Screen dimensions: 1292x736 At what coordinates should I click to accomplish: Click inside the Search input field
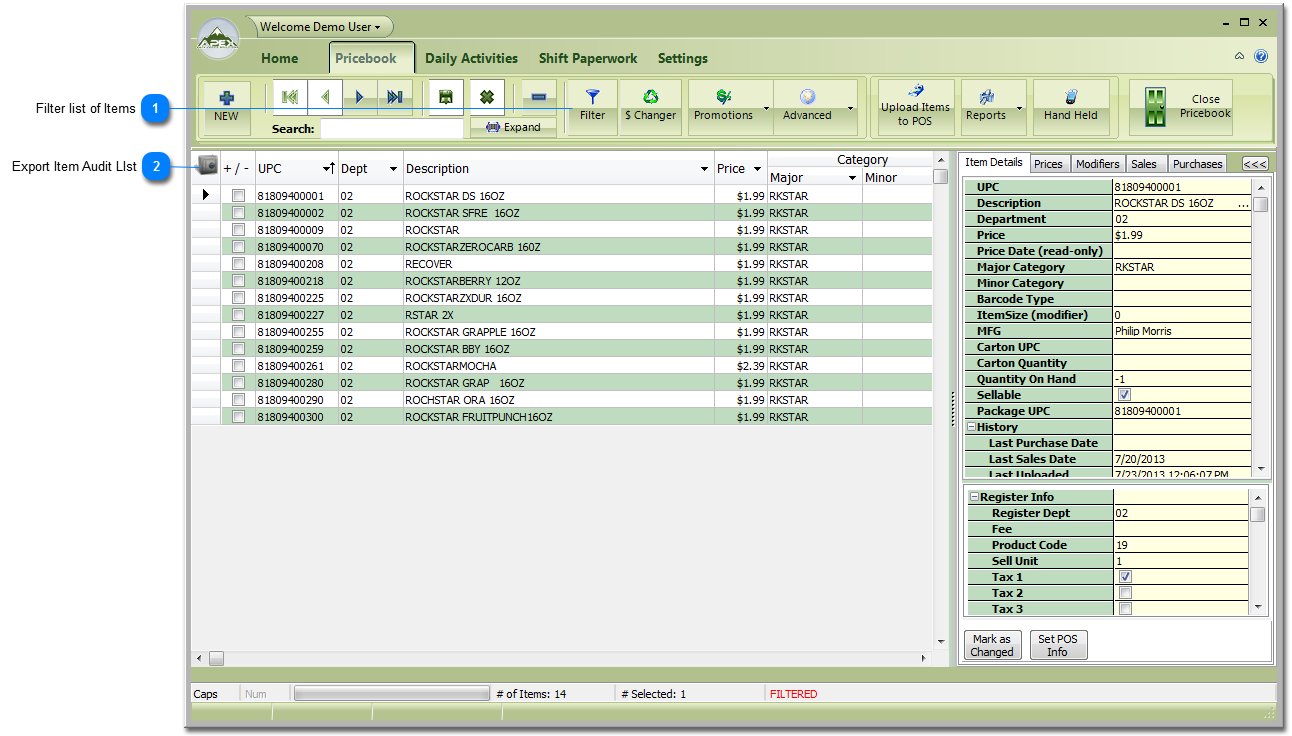tap(392, 128)
